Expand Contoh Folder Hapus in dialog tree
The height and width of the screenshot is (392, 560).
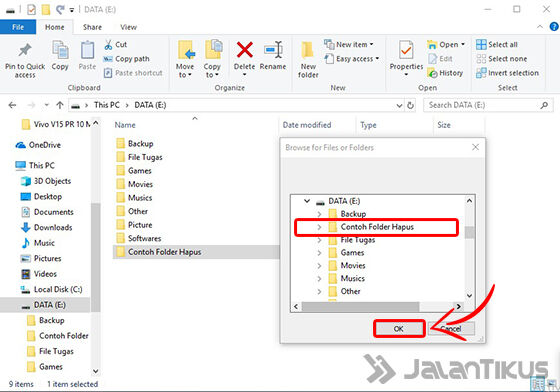319,227
